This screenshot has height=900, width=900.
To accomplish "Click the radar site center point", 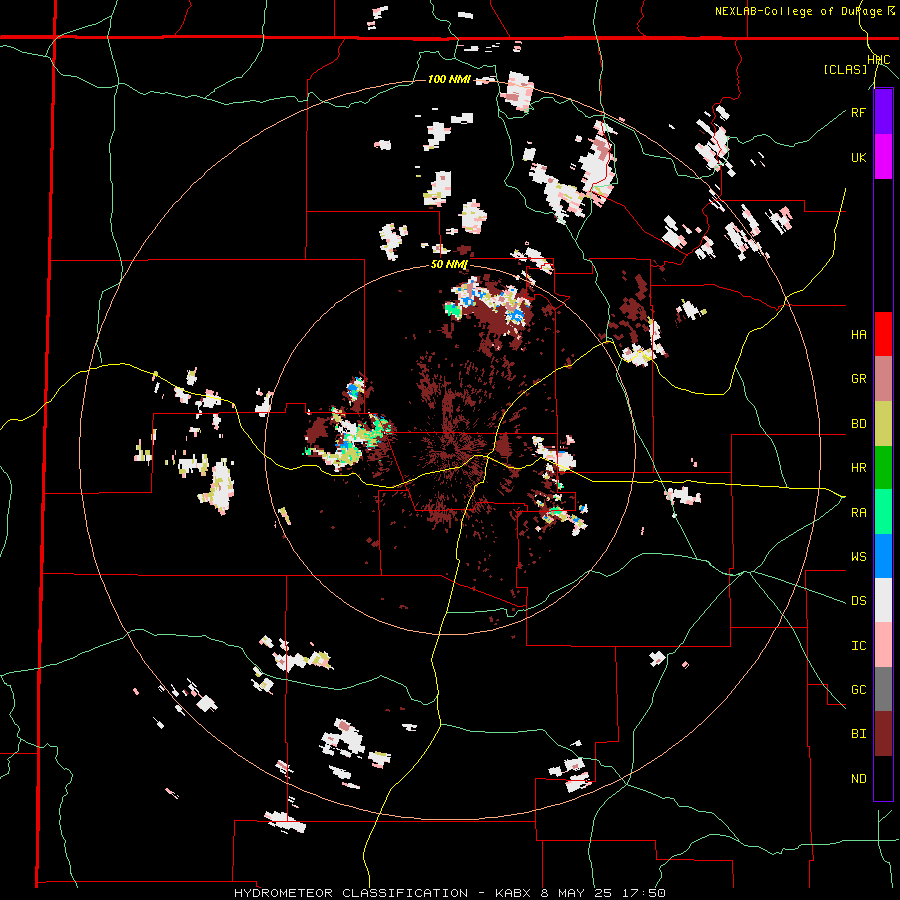I will [451, 448].
